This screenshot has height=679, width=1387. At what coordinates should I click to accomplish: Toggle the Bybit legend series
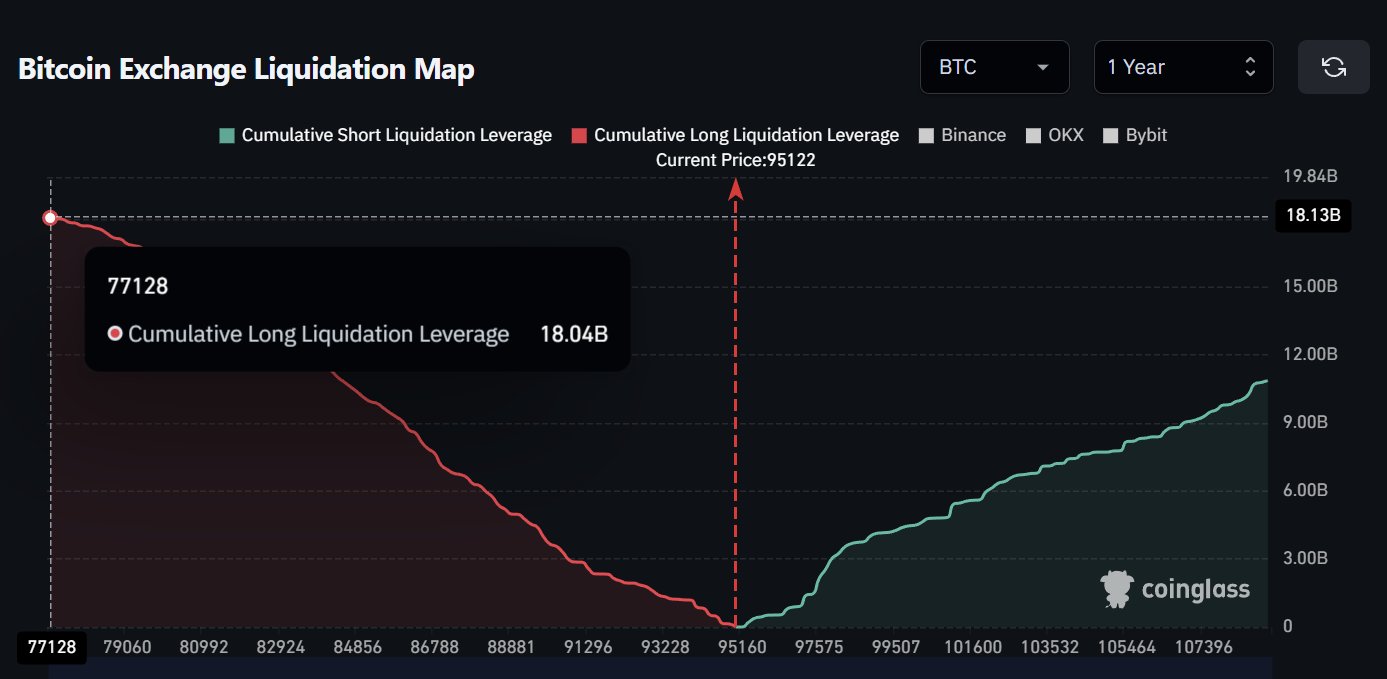(1146, 135)
